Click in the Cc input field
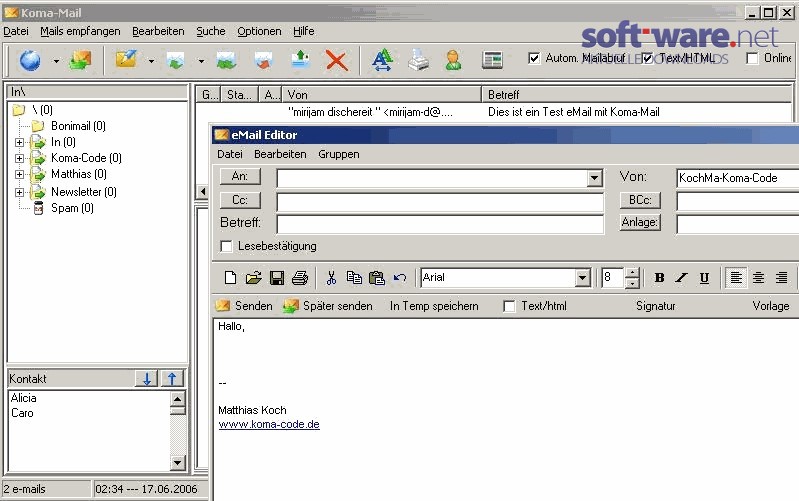Viewport: 799px width, 501px height. point(440,202)
